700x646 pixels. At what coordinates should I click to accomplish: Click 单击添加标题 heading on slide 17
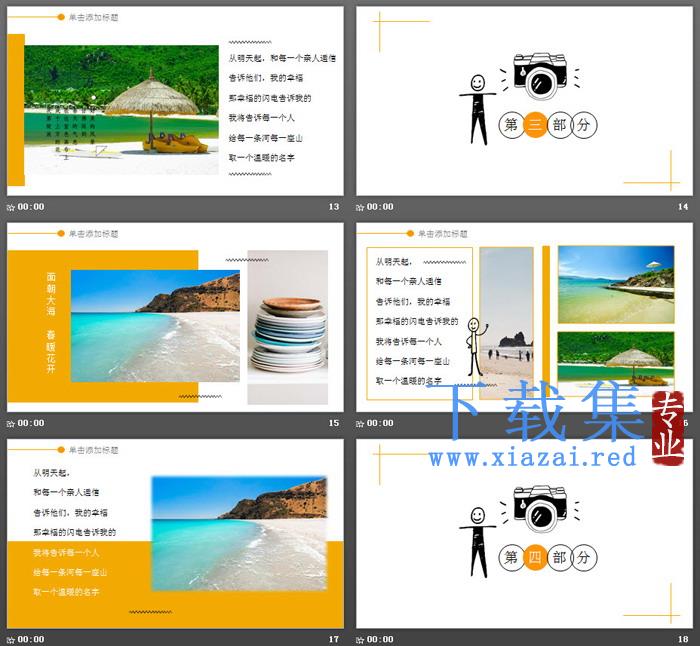(93, 450)
